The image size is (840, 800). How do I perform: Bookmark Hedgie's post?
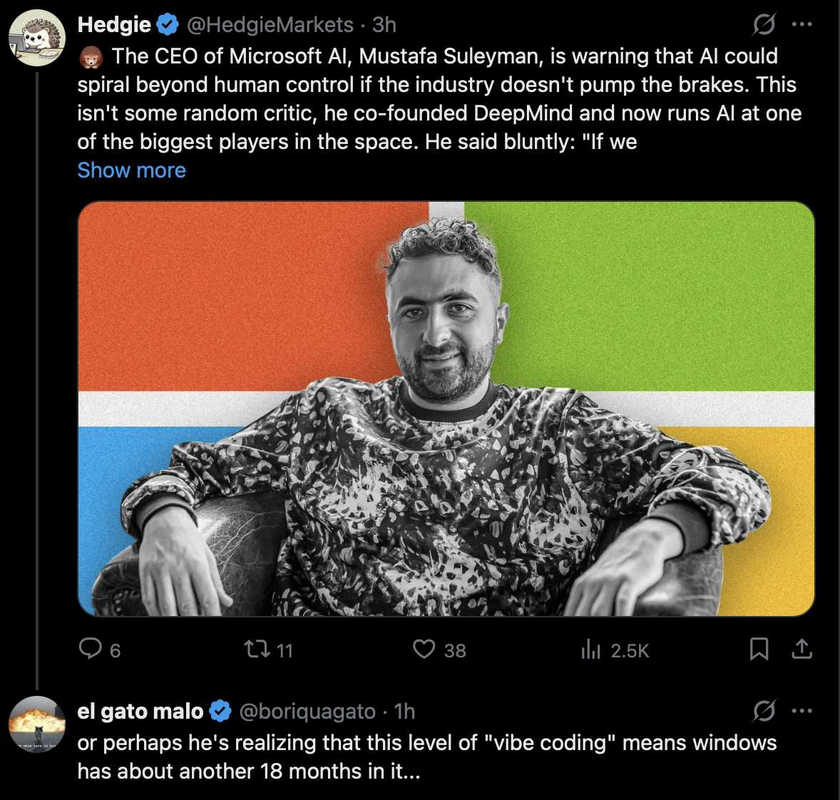[760, 650]
